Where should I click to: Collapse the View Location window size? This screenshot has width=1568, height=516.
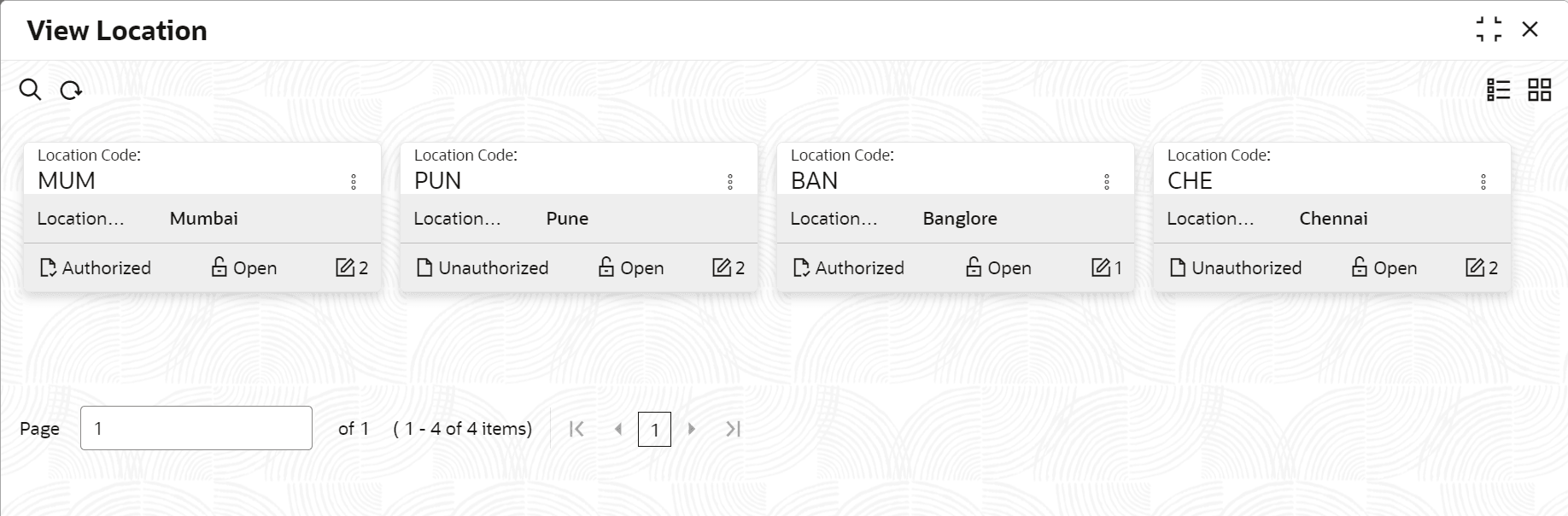[1489, 30]
